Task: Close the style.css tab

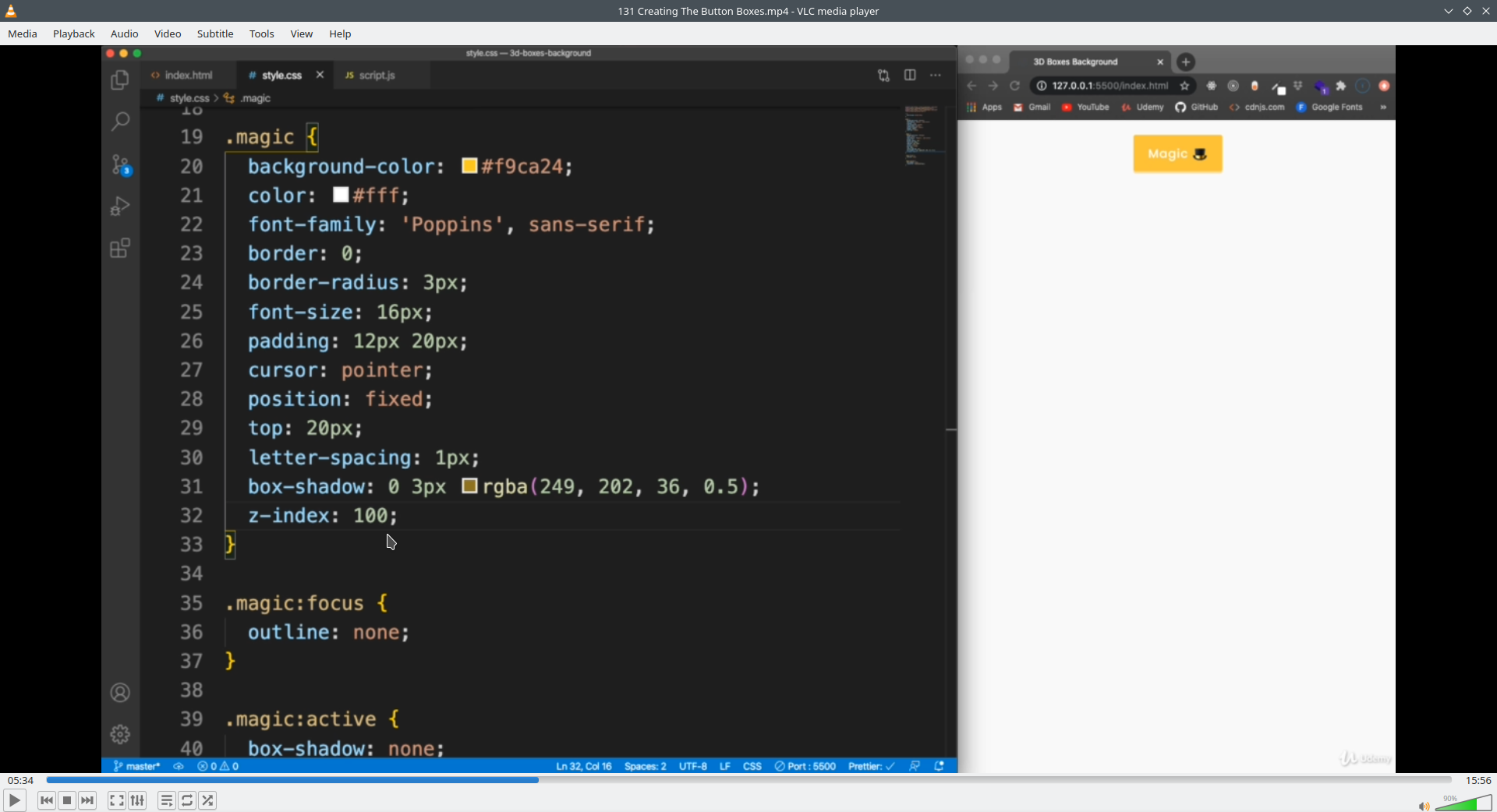Action: (x=320, y=75)
